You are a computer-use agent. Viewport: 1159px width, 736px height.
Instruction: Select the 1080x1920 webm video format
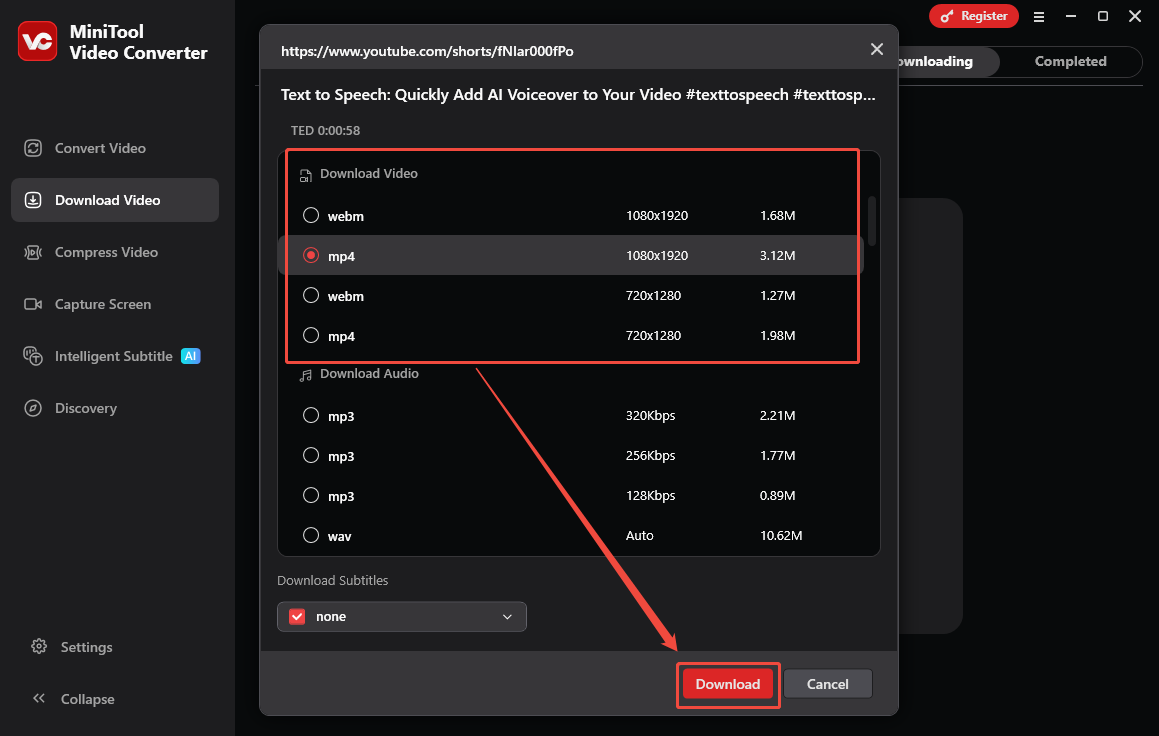click(x=311, y=215)
